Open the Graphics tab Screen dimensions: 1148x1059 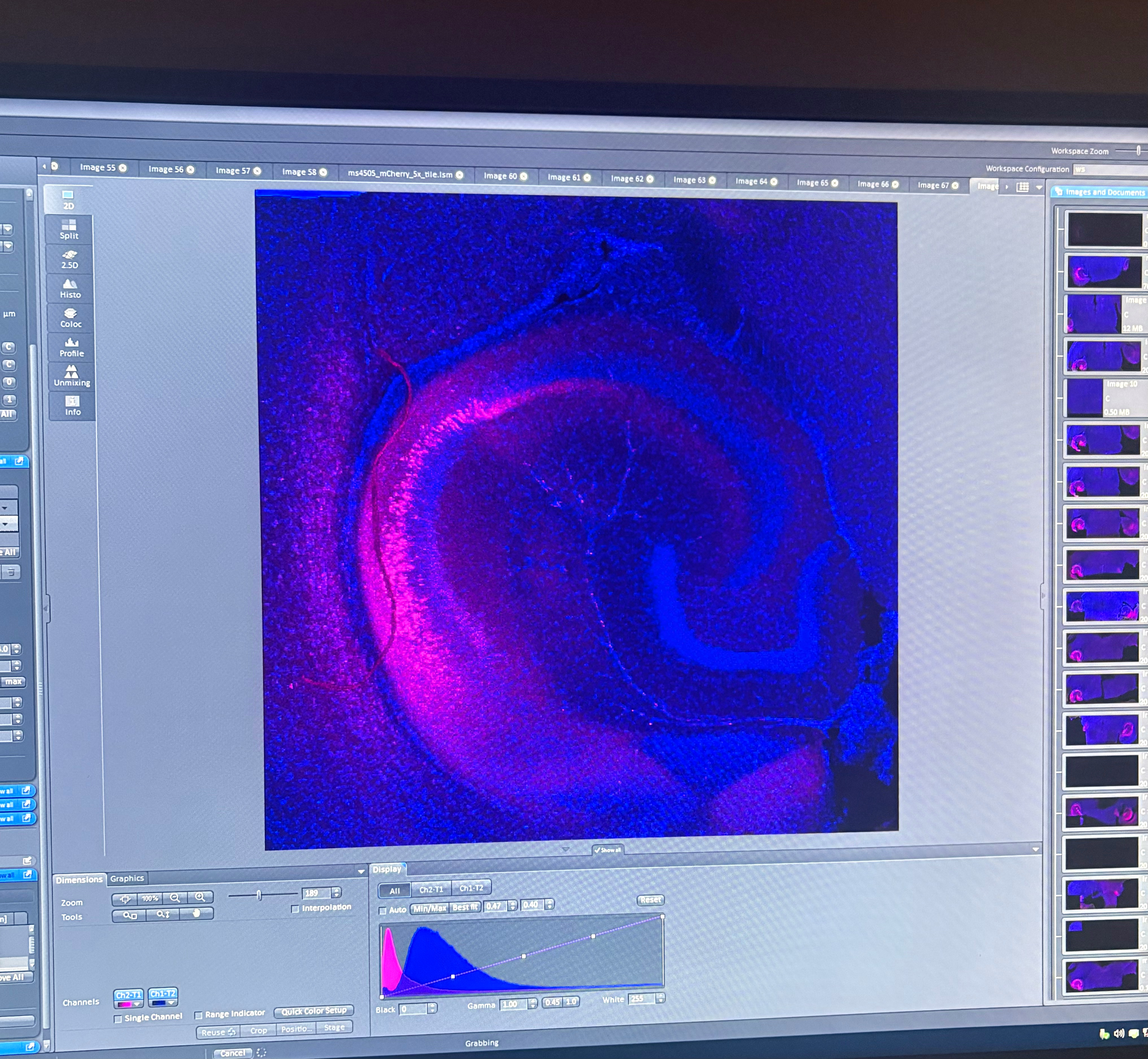(127, 878)
